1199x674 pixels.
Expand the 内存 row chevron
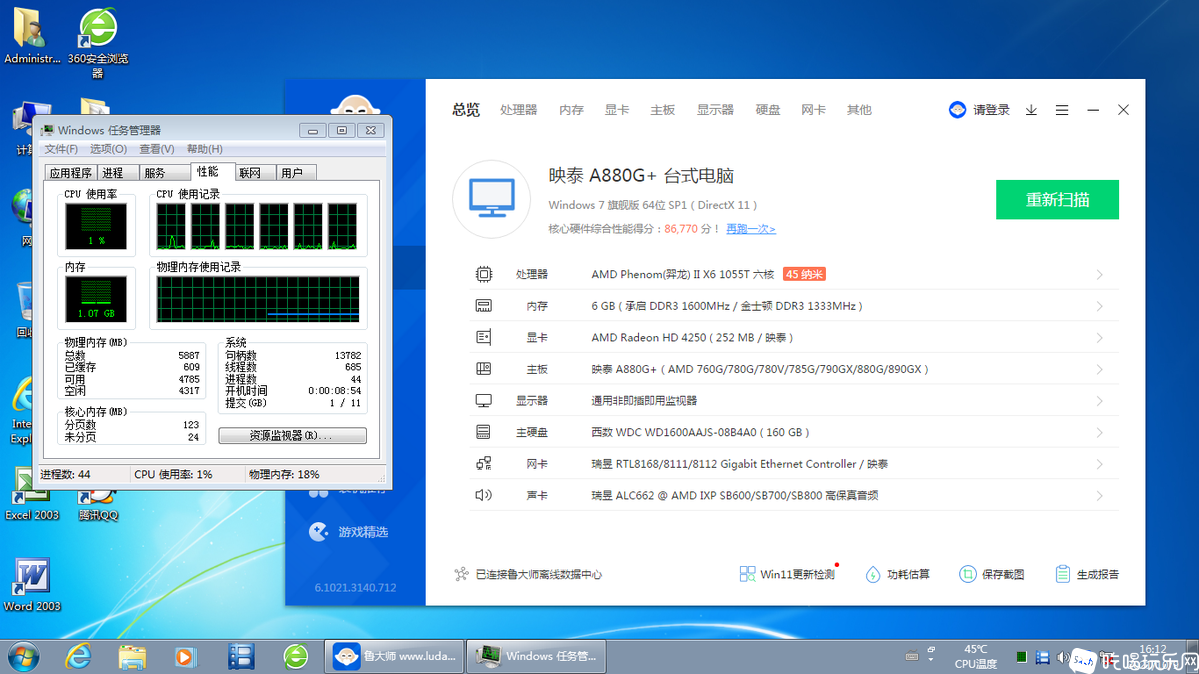(x=1100, y=306)
